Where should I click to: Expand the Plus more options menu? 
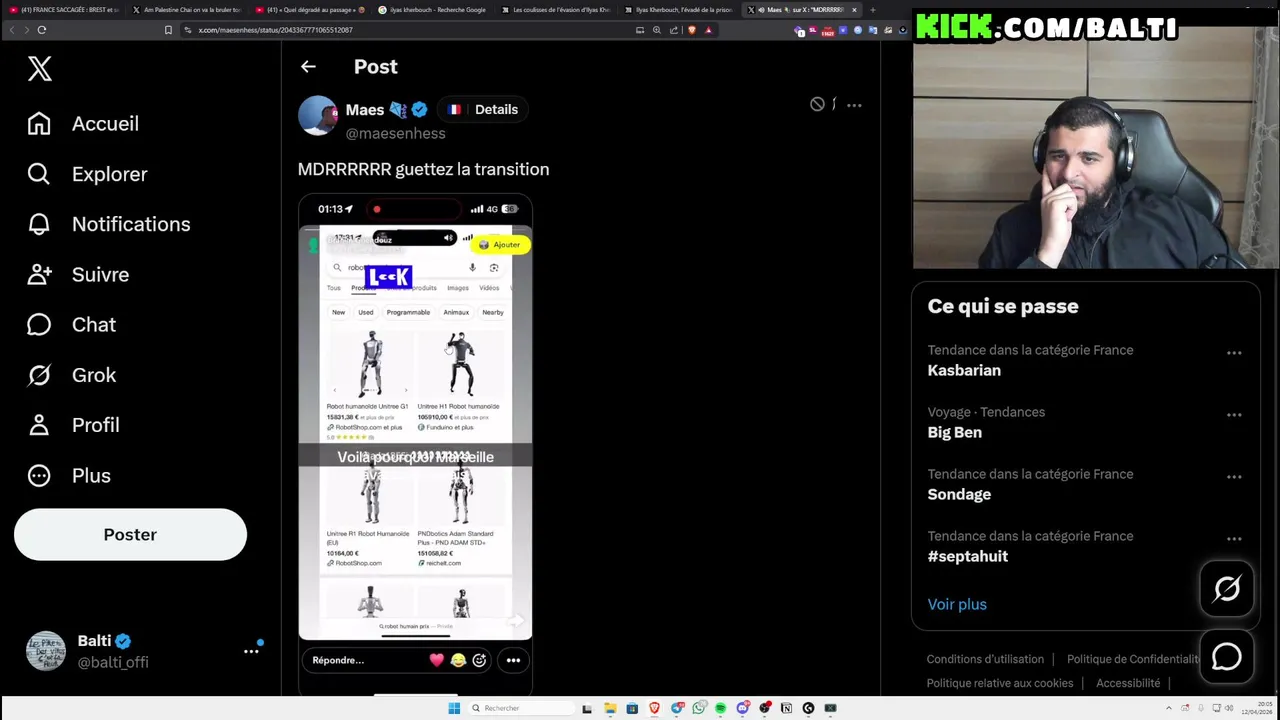click(x=69, y=475)
